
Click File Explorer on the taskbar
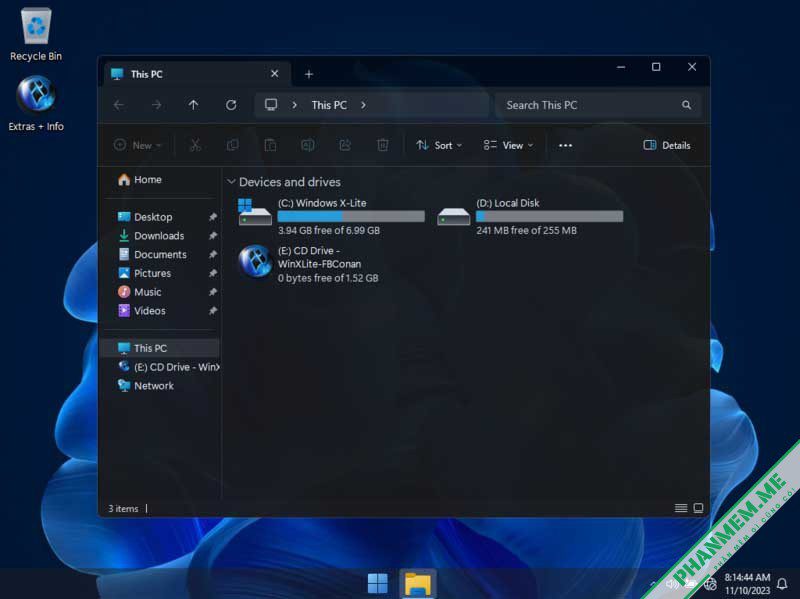pos(418,584)
